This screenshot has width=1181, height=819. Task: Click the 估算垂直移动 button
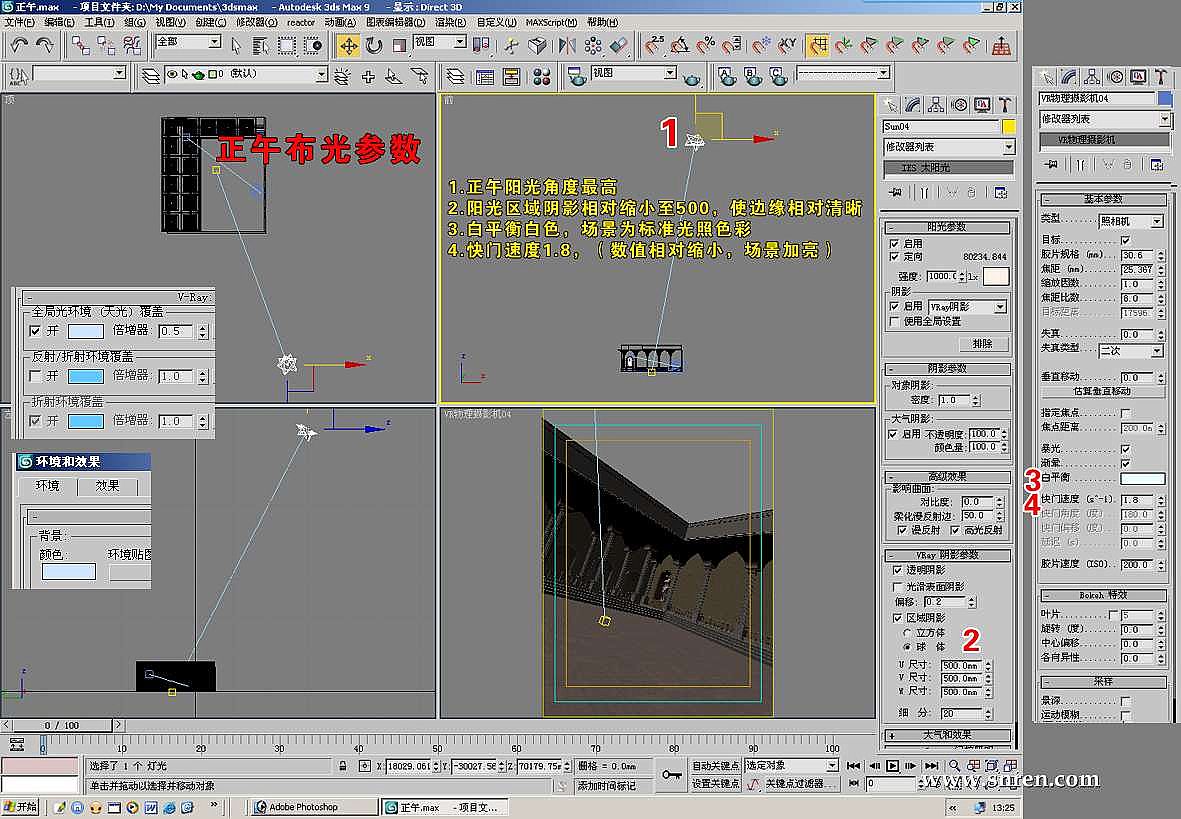tap(1101, 391)
